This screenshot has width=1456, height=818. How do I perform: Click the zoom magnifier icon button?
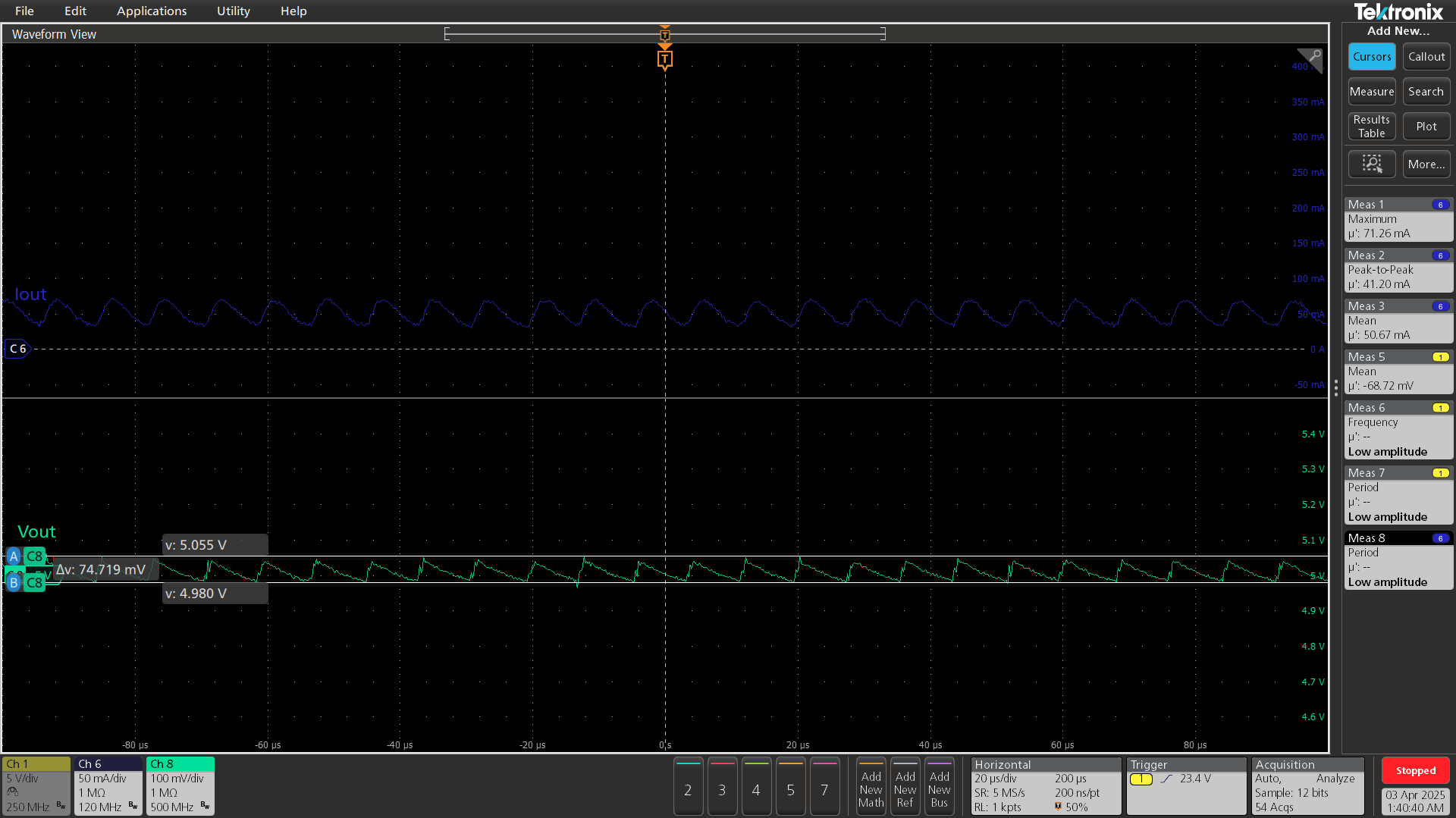pos(1371,164)
